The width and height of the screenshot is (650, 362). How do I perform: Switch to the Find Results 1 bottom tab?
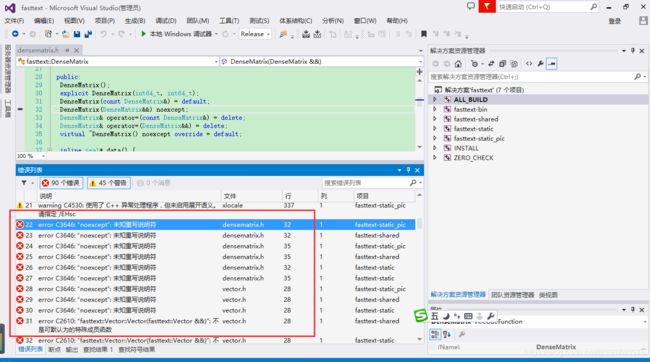[98, 350]
